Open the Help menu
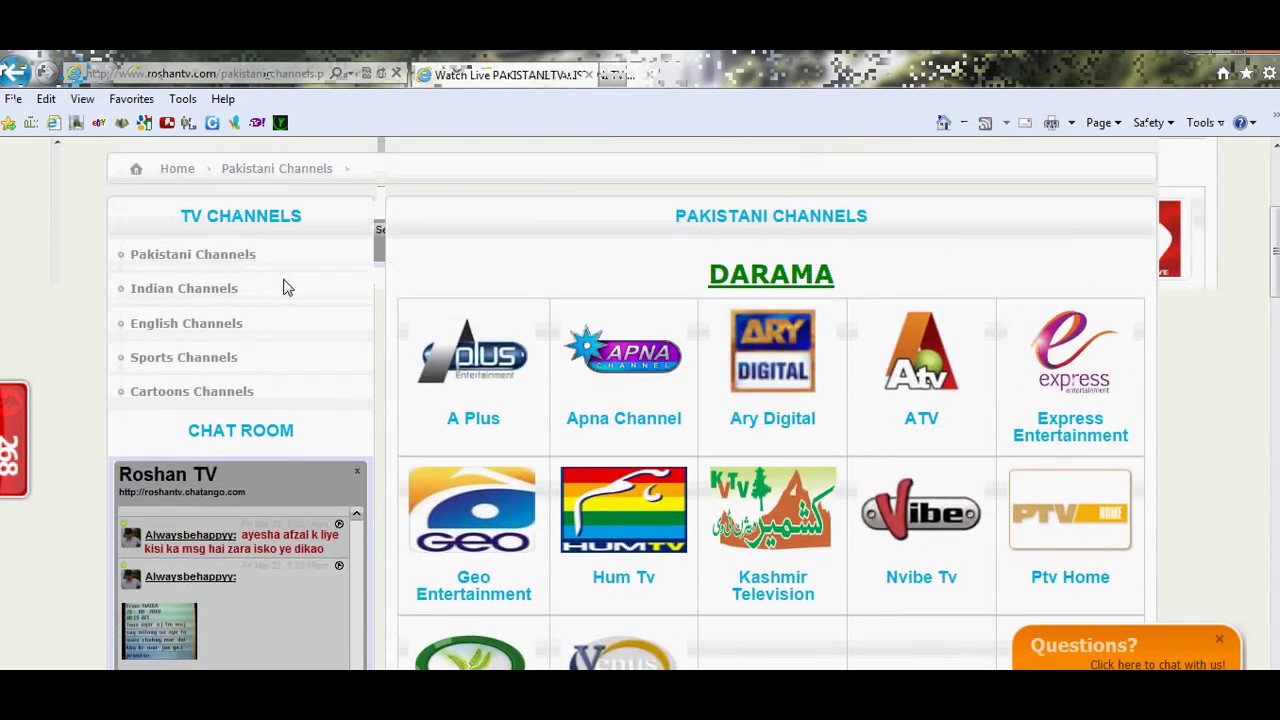1280x720 pixels. 223,99
